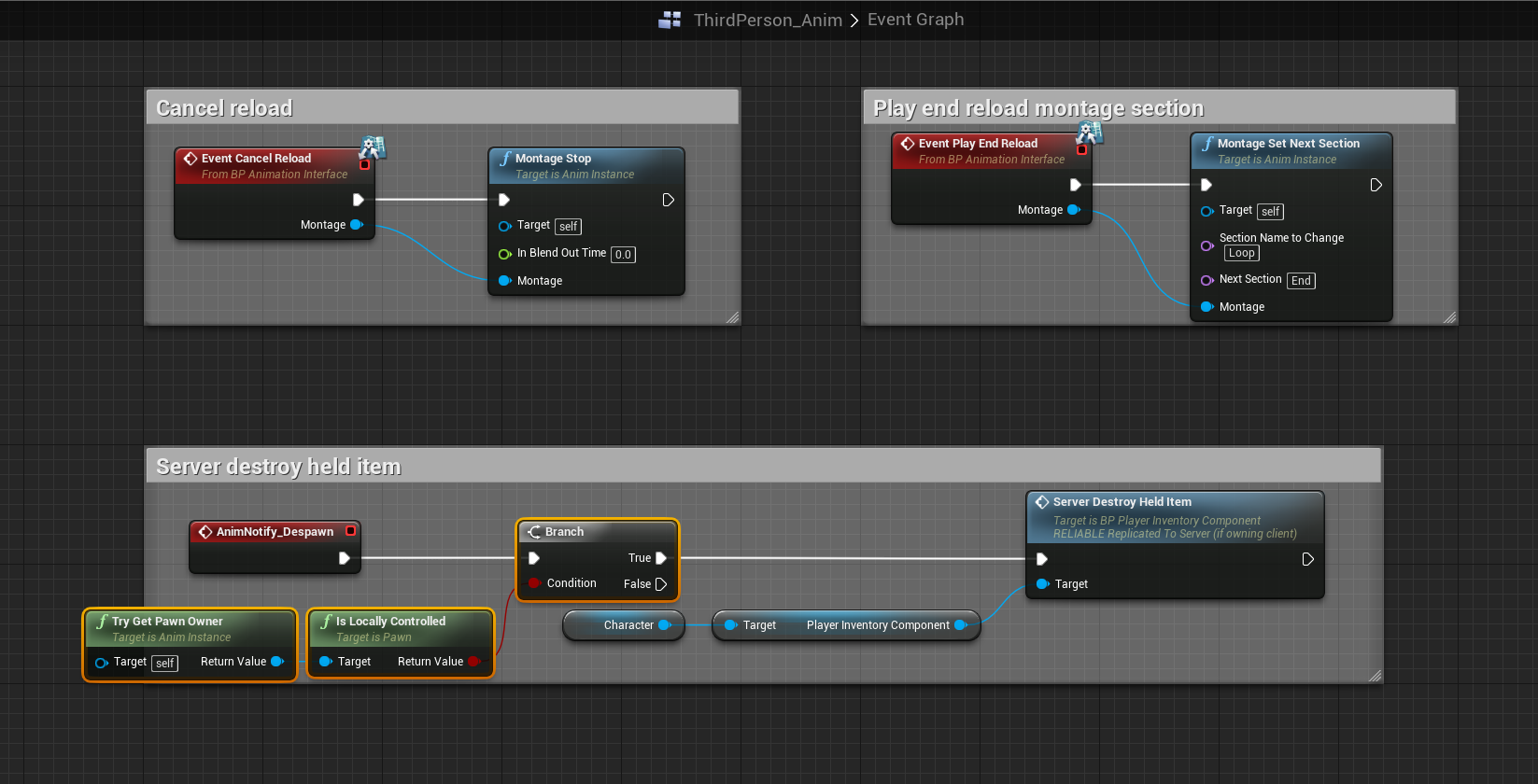This screenshot has height=784, width=1538.
Task: Click the In Blend Out Time value field
Action: coord(623,254)
